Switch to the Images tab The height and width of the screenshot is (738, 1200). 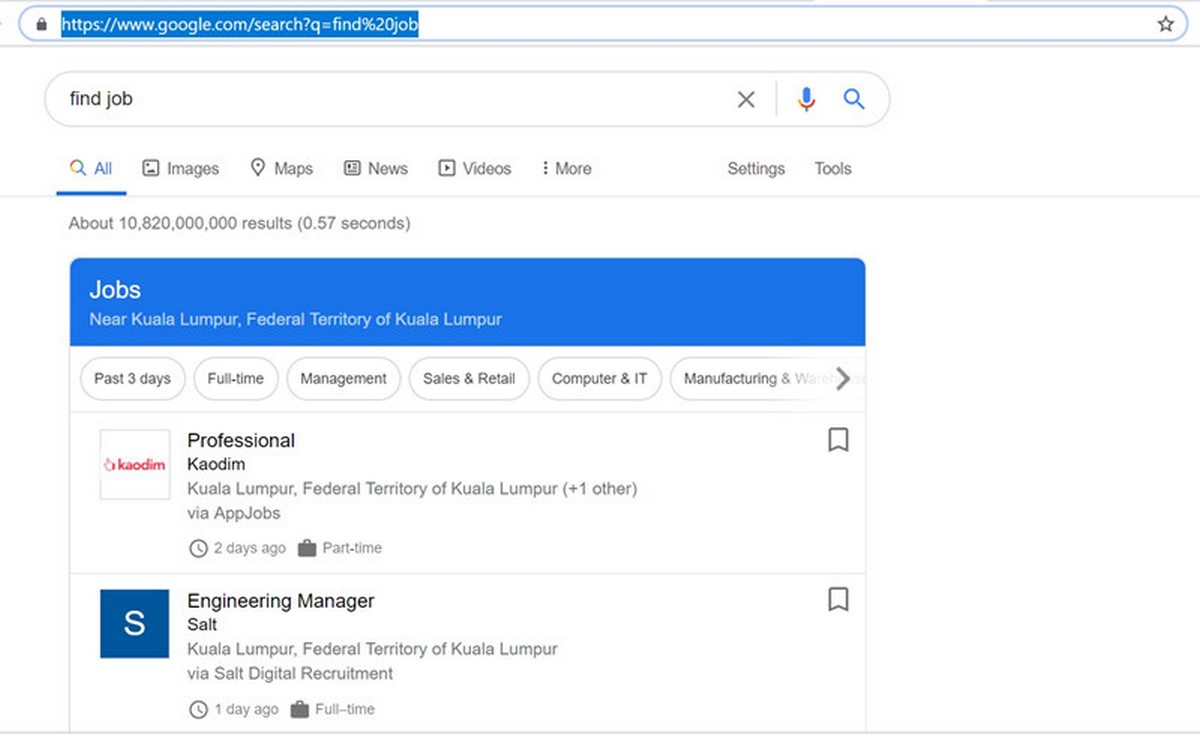[180, 169]
